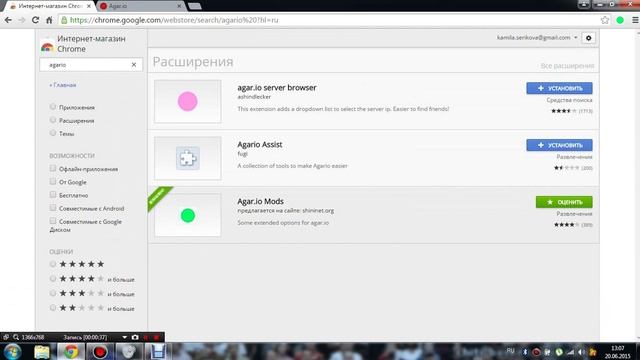
Task: Open the floppy disk app in taskbar
Action: 158,351
